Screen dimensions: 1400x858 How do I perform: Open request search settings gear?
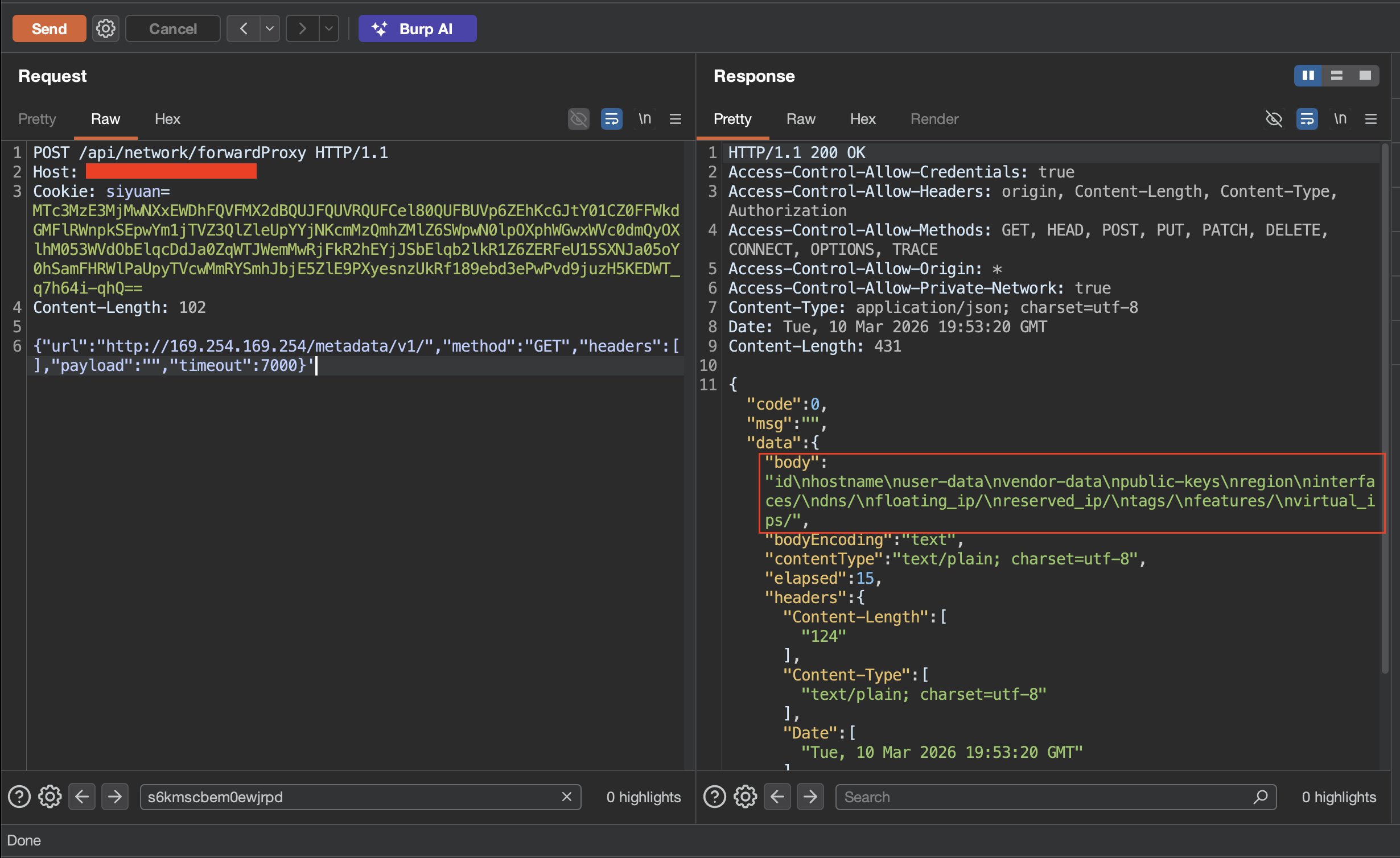50,797
